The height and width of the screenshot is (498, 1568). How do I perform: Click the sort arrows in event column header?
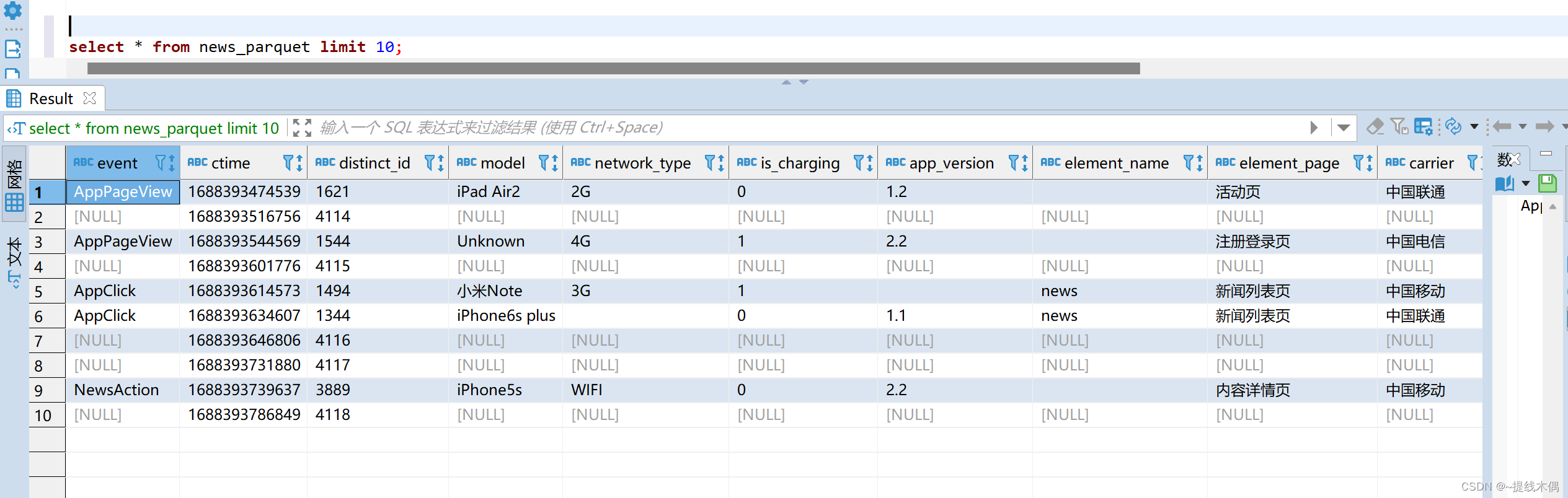pos(173,163)
